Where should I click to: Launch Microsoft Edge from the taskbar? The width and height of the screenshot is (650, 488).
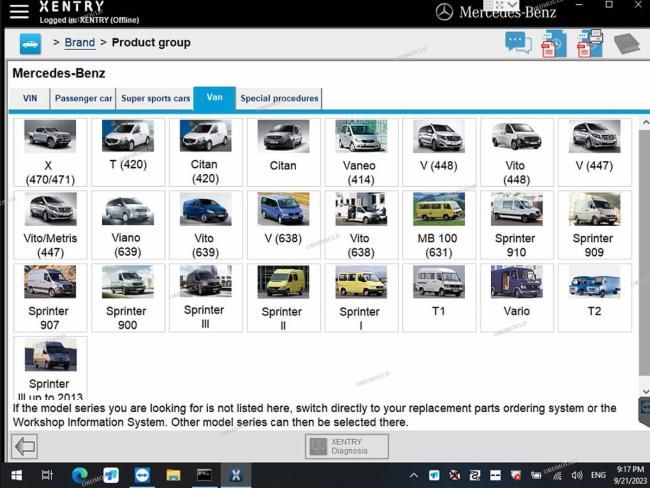tap(80, 475)
